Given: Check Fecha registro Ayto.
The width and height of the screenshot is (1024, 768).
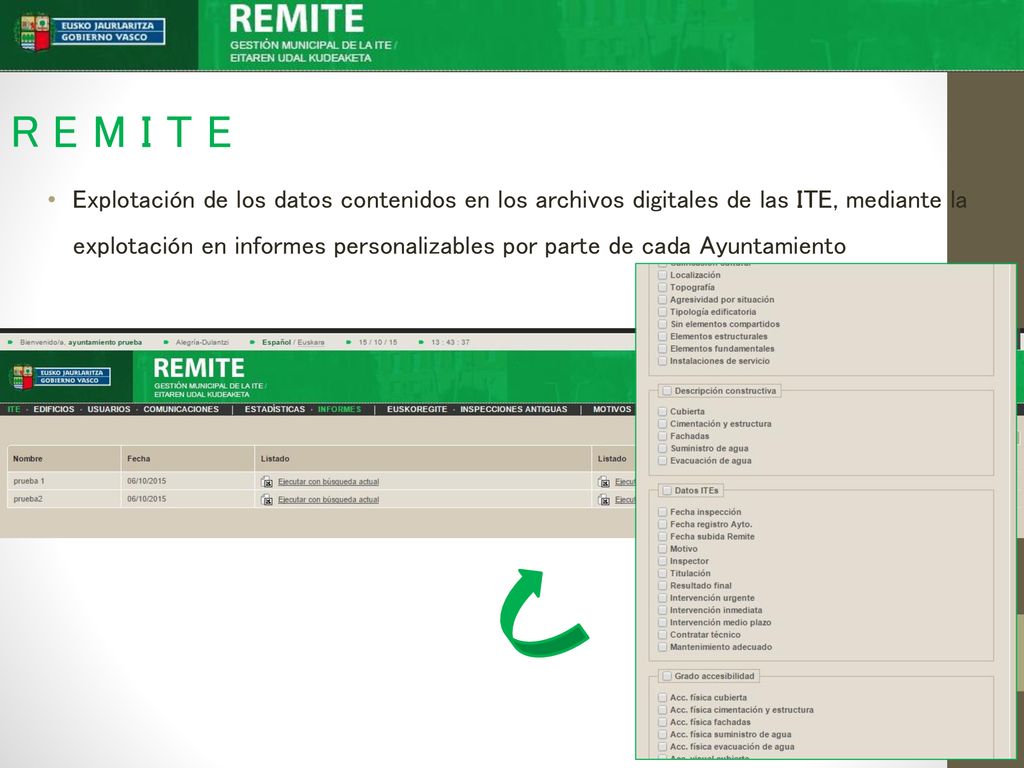Looking at the screenshot, I should click(662, 524).
